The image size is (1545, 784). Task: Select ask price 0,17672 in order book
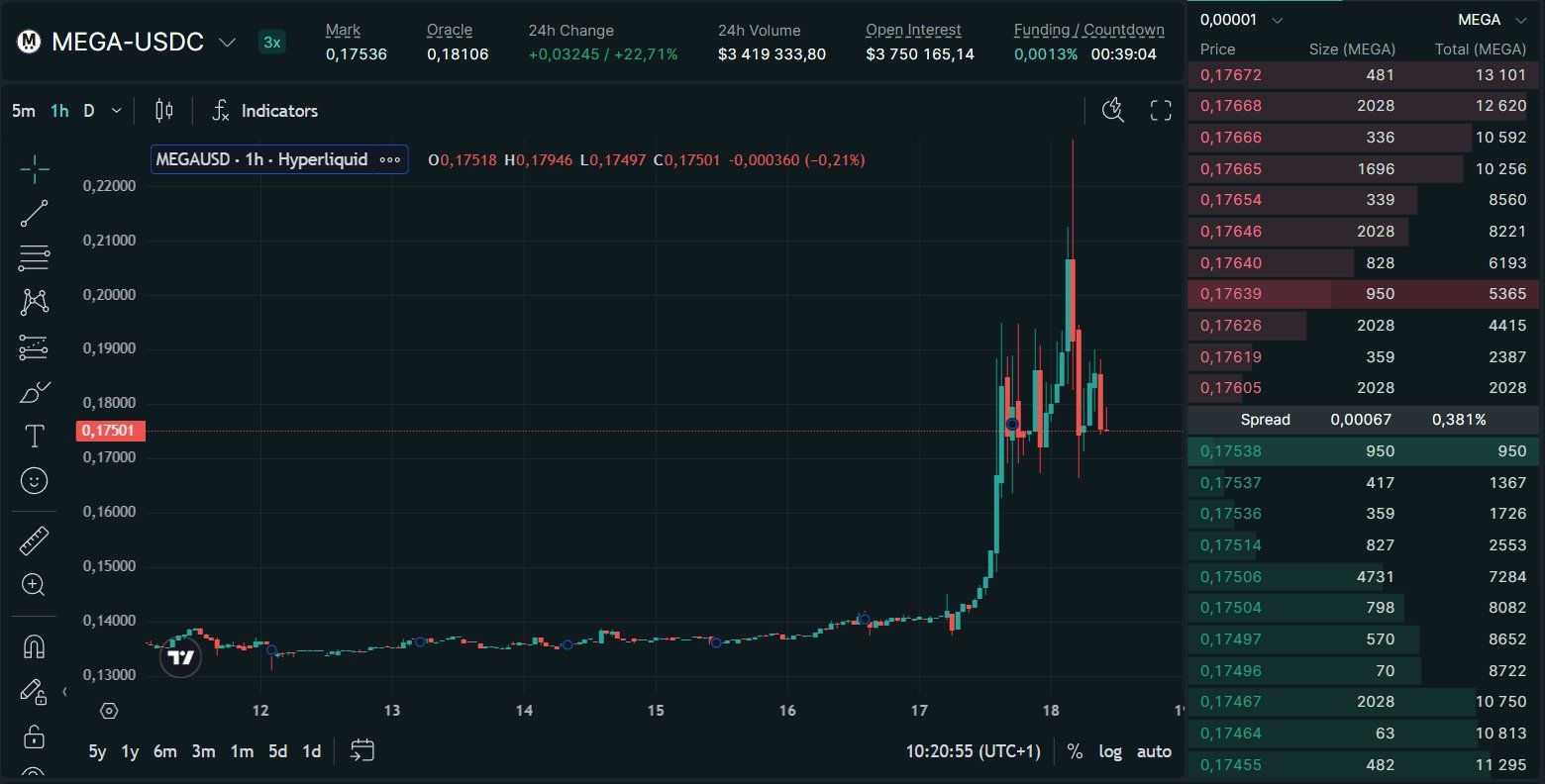coord(1231,74)
